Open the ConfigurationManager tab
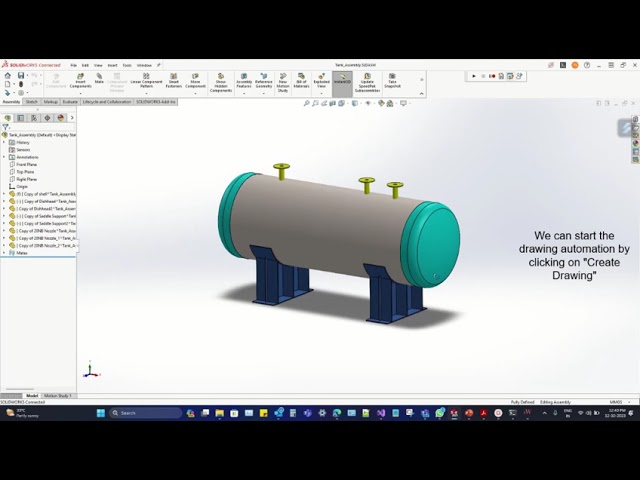 [34, 118]
